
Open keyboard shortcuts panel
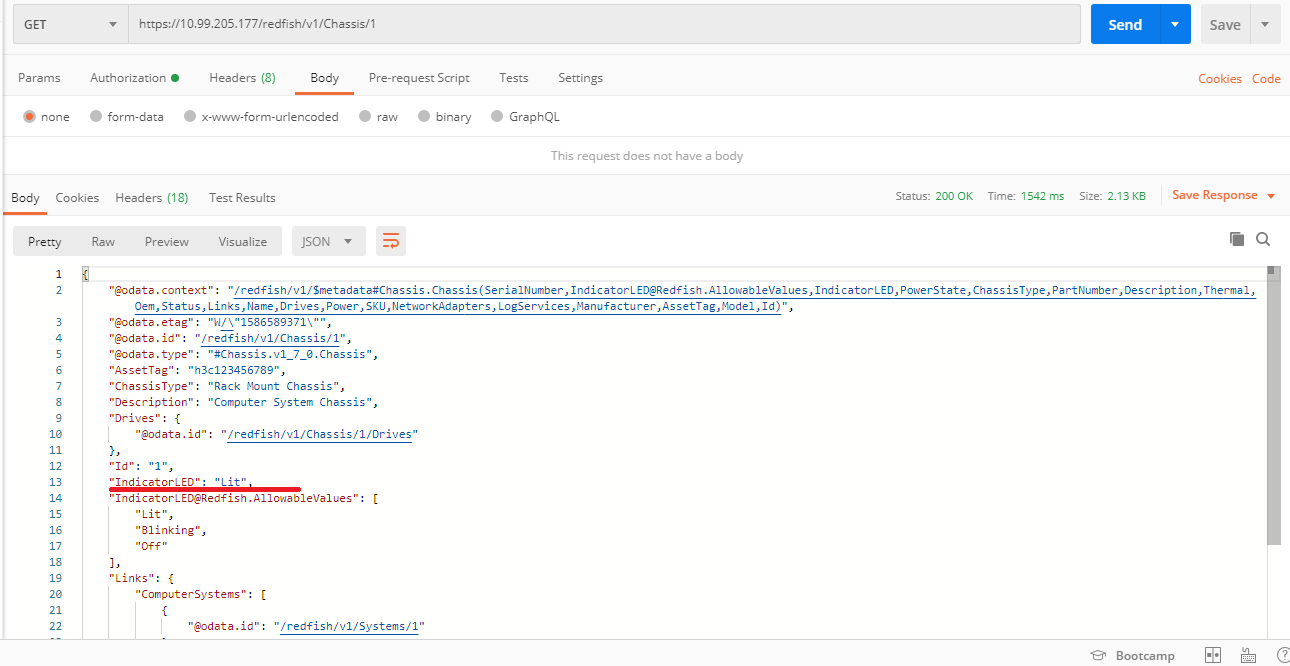point(1247,656)
